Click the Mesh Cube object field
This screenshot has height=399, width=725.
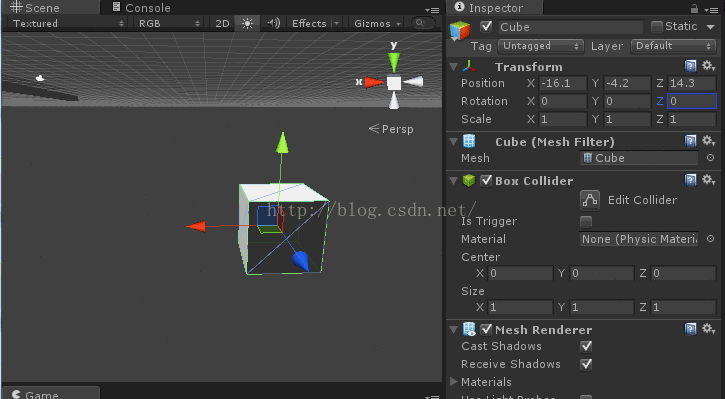639,158
